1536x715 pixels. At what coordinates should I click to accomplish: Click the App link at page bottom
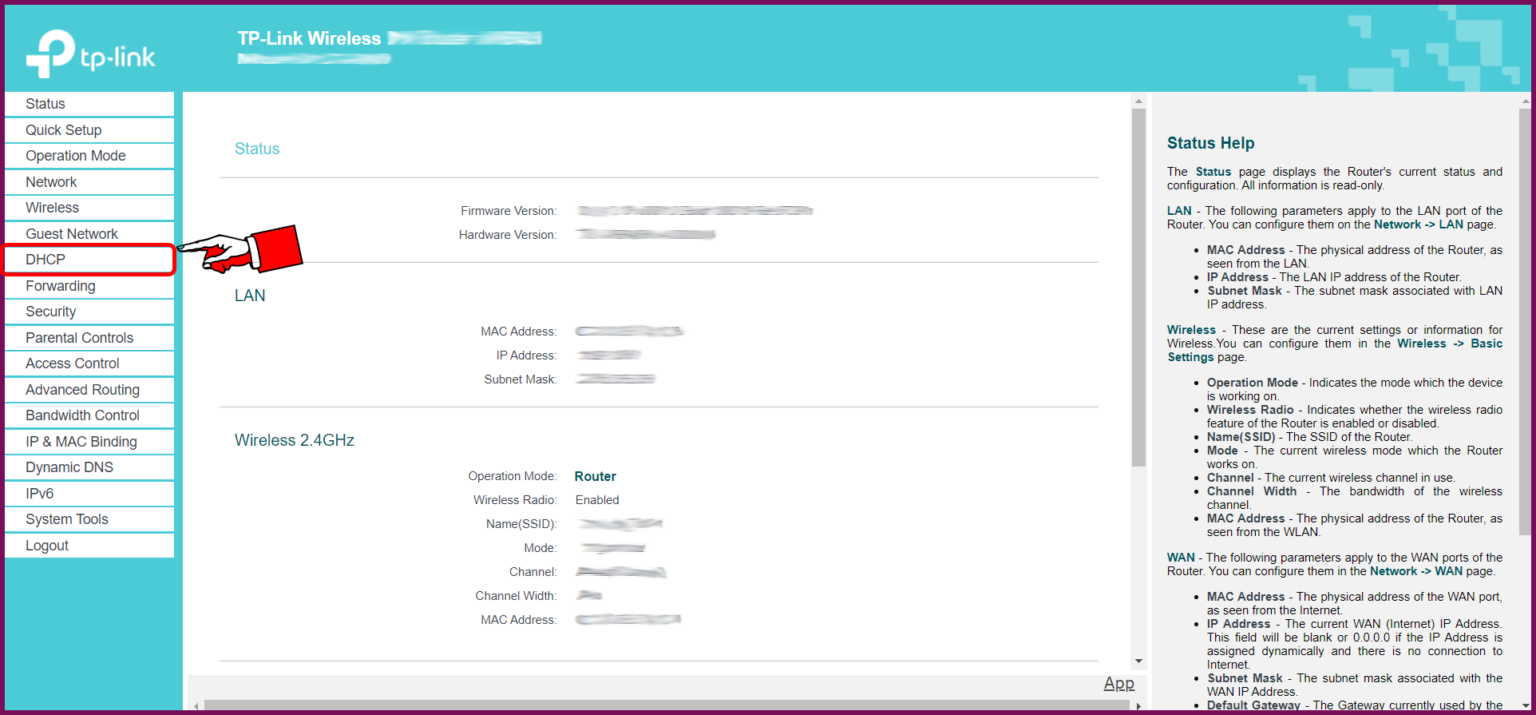(x=1119, y=683)
